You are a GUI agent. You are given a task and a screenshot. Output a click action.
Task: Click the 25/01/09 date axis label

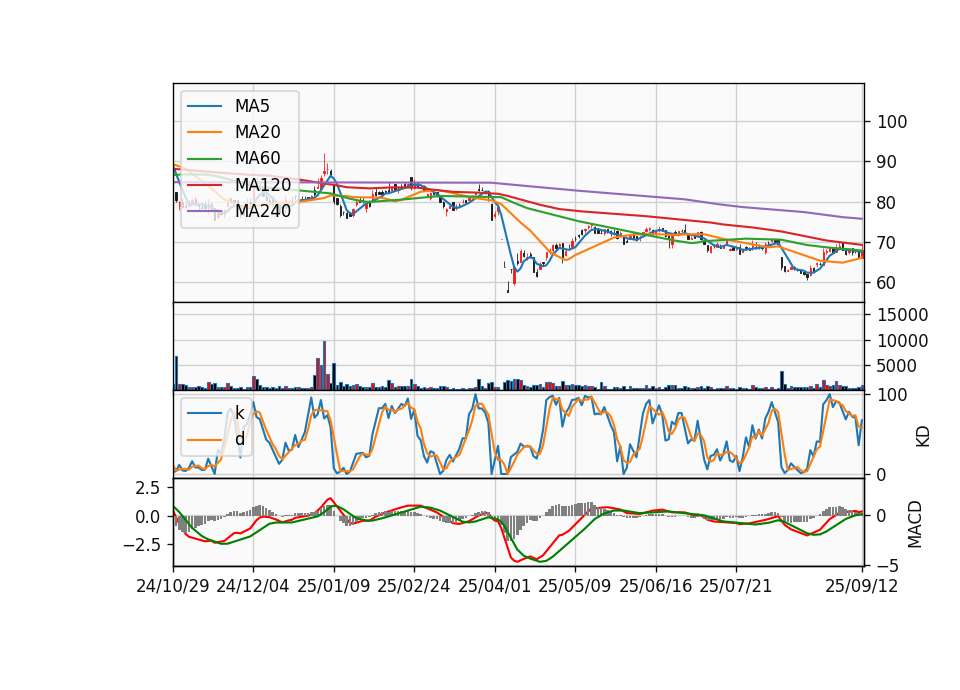334,586
